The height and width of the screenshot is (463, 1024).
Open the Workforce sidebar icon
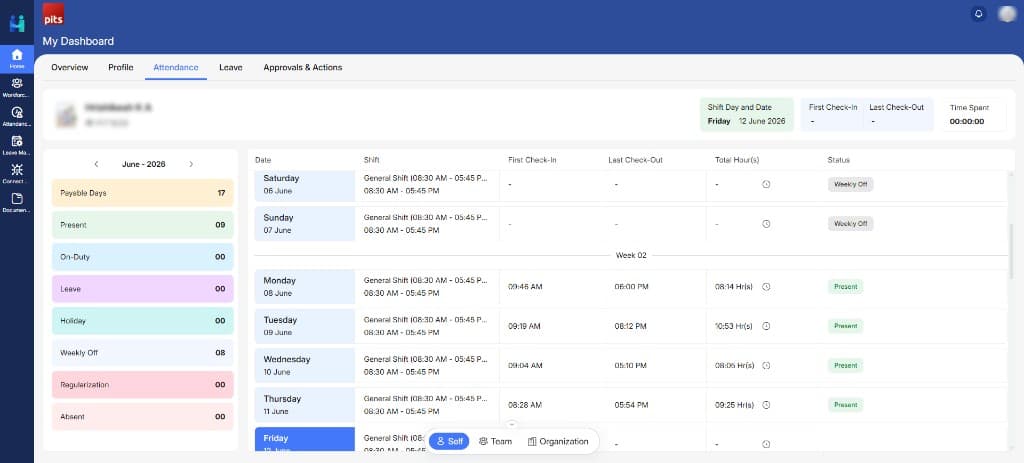coord(17,87)
